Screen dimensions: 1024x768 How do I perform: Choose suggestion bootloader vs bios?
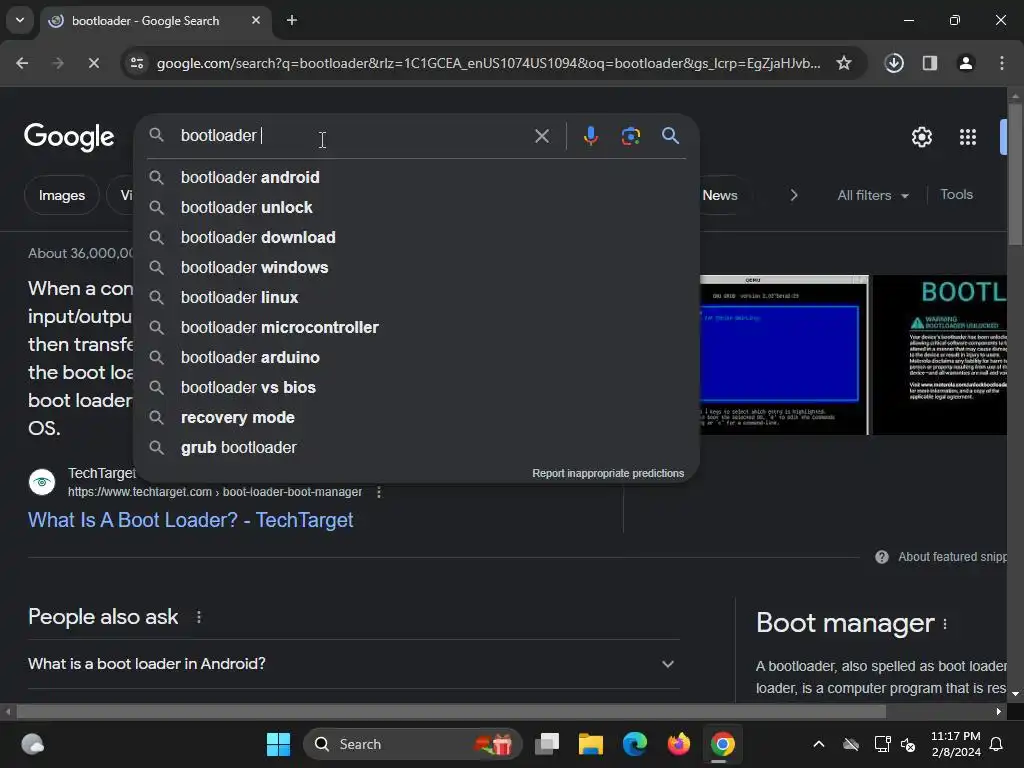(x=416, y=387)
